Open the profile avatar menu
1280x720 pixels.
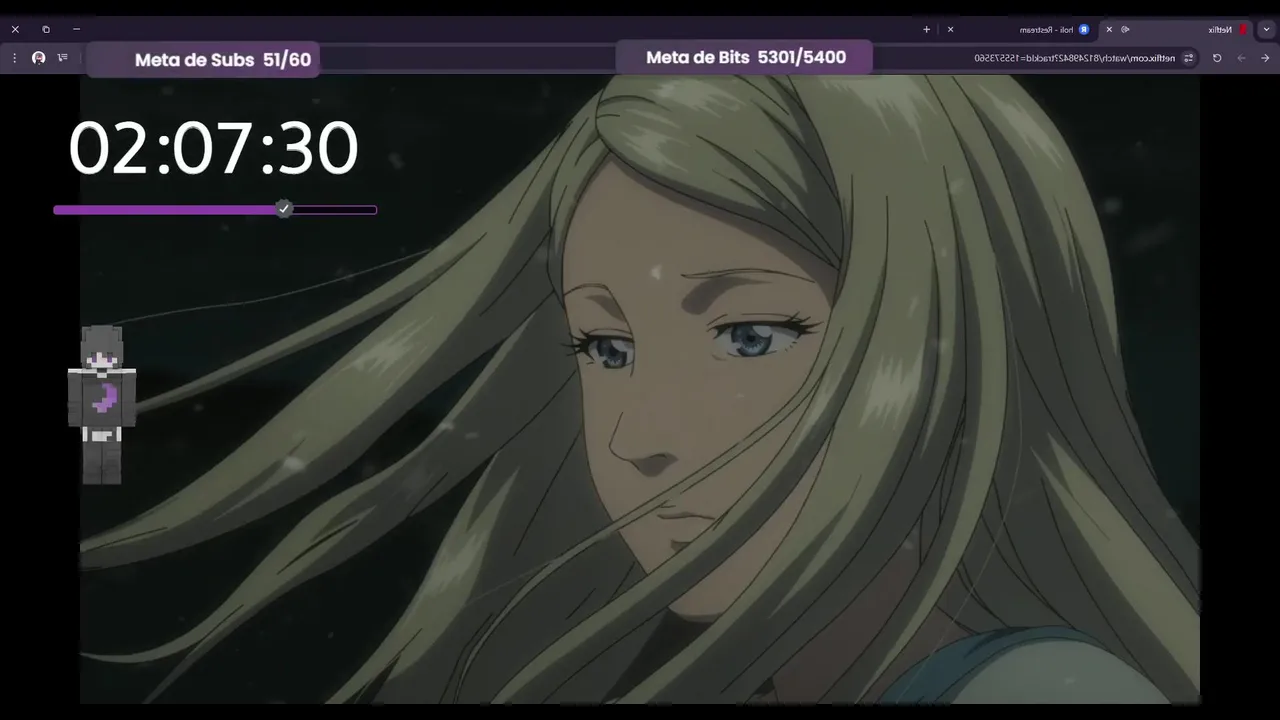(38, 58)
